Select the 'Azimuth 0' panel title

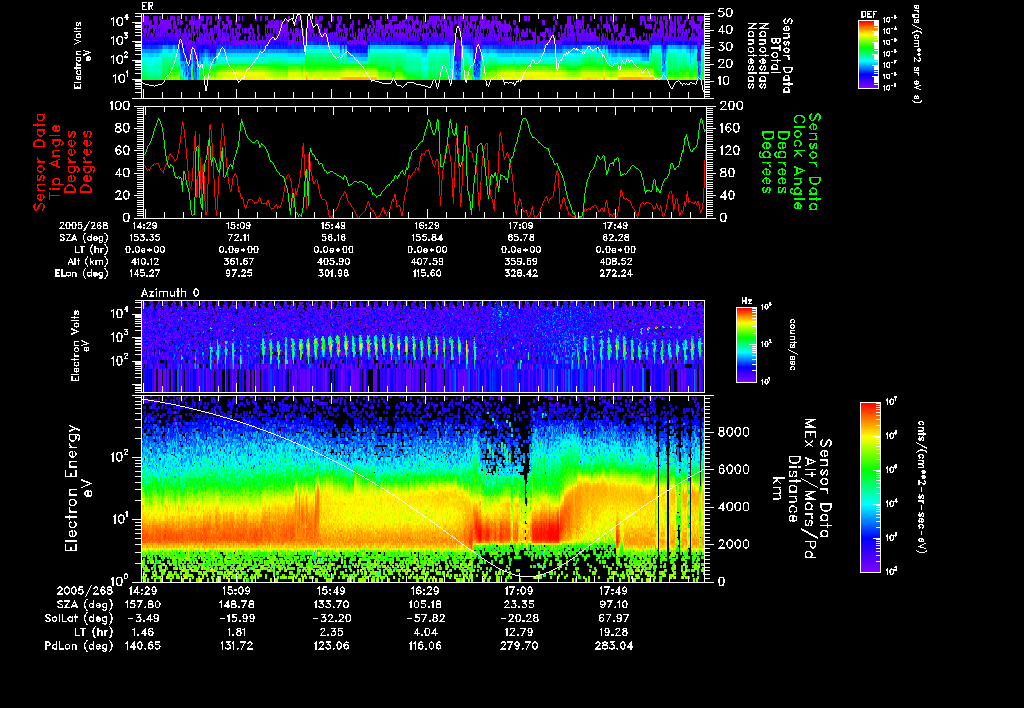click(170, 293)
